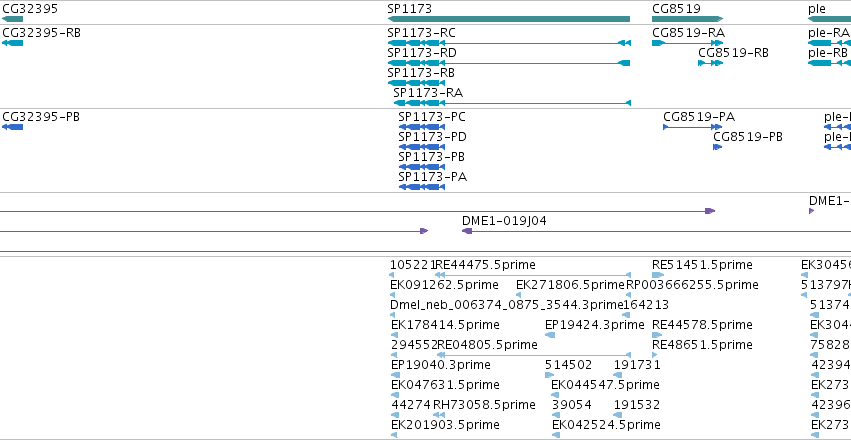Image resolution: width=851 pixels, height=440 pixels.
Task: Open the SP1173-RB transcript label
Action: pyautogui.click(x=421, y=73)
